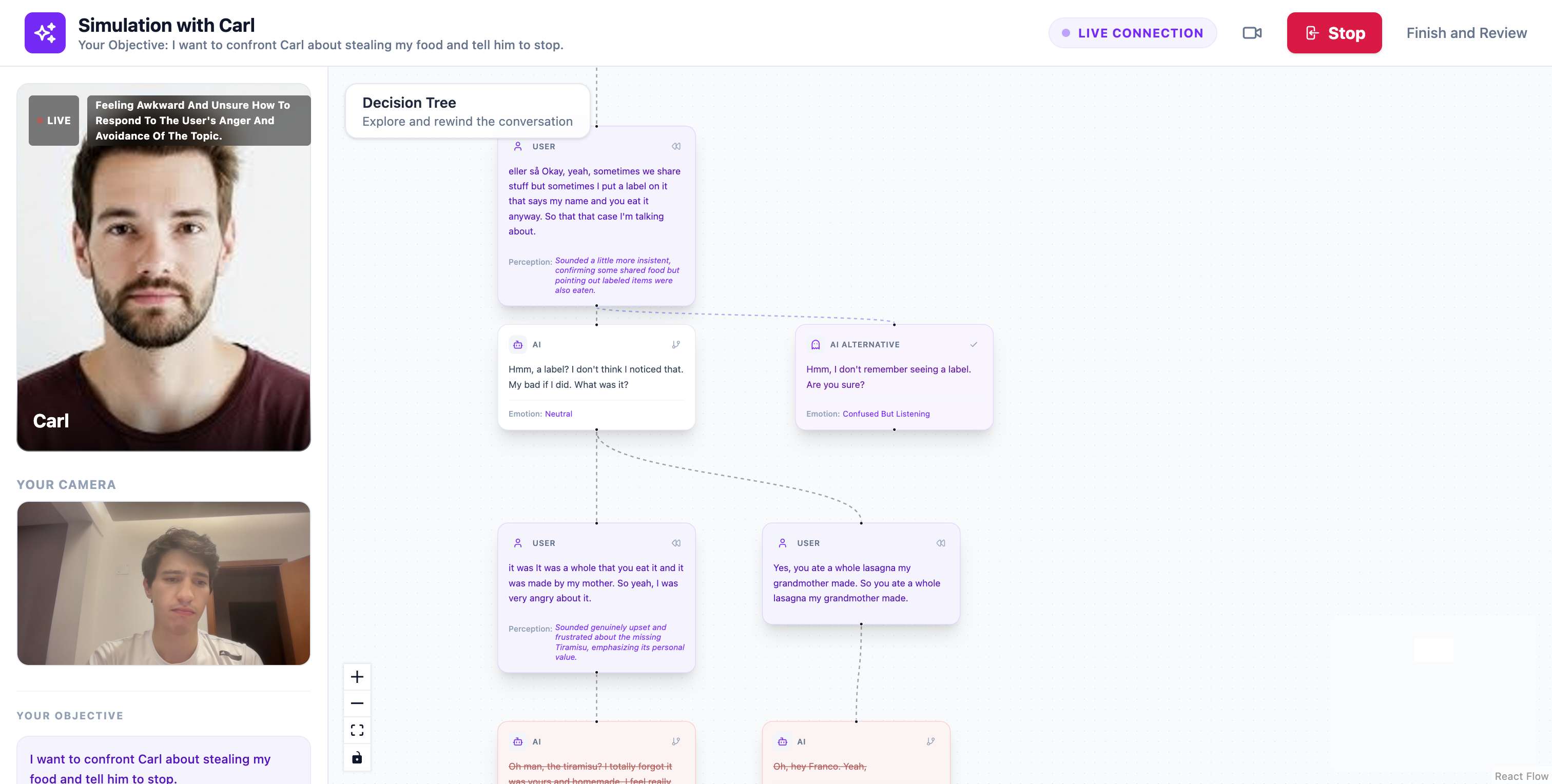Rewind to the label message user node
This screenshot has height=784, width=1552.
click(676, 146)
